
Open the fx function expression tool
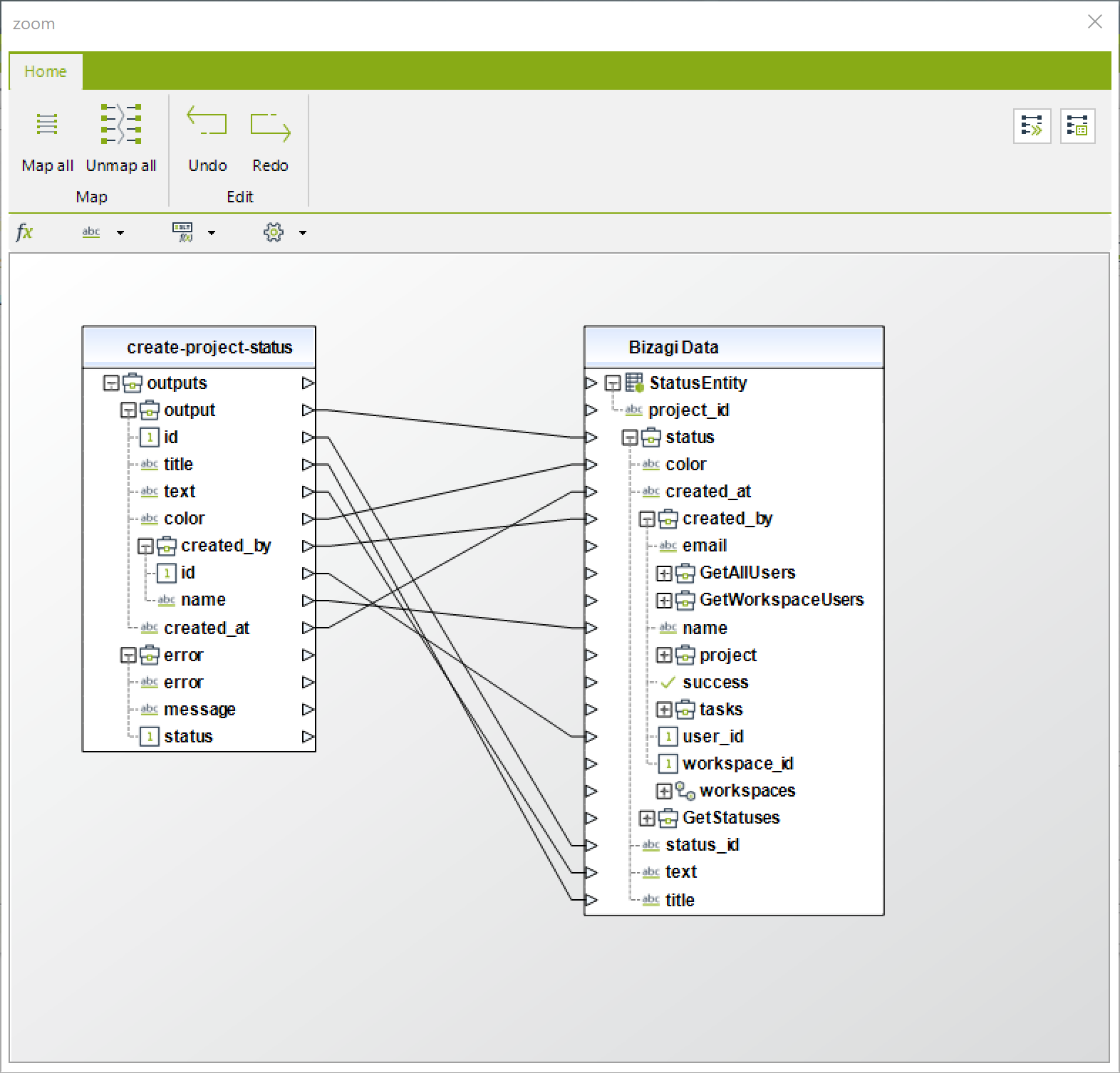[x=24, y=232]
